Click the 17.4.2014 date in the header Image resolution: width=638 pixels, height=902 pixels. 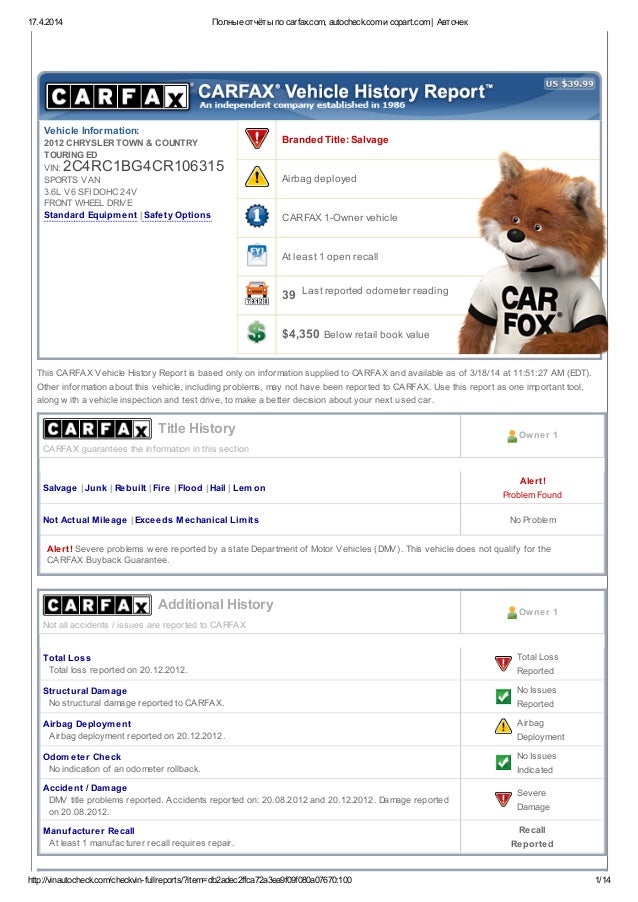[x=45, y=22]
